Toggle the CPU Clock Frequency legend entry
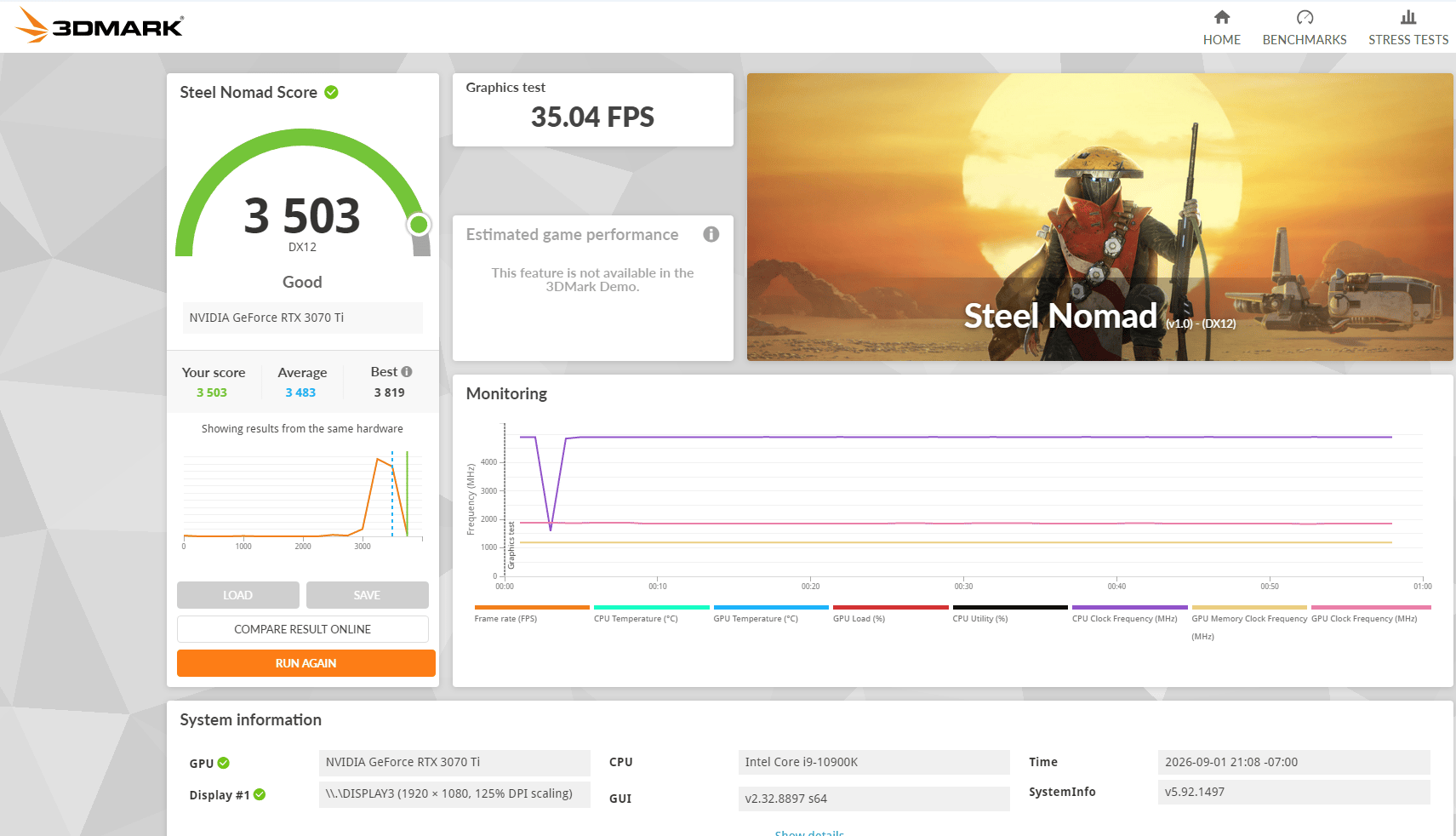Image resolution: width=1456 pixels, height=836 pixels. [x=1129, y=614]
